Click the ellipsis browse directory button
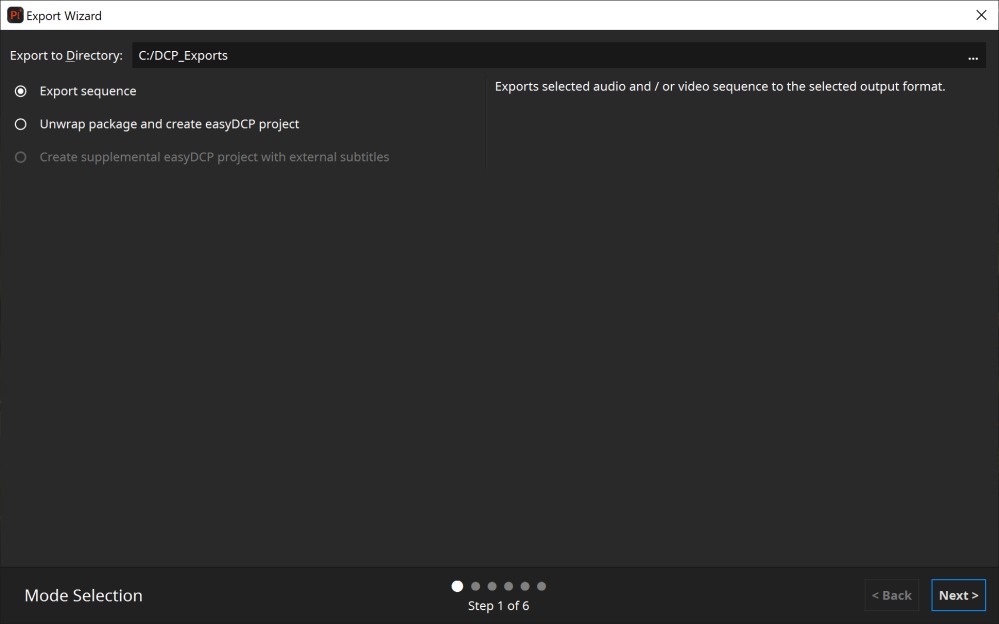999x624 pixels. click(x=973, y=56)
